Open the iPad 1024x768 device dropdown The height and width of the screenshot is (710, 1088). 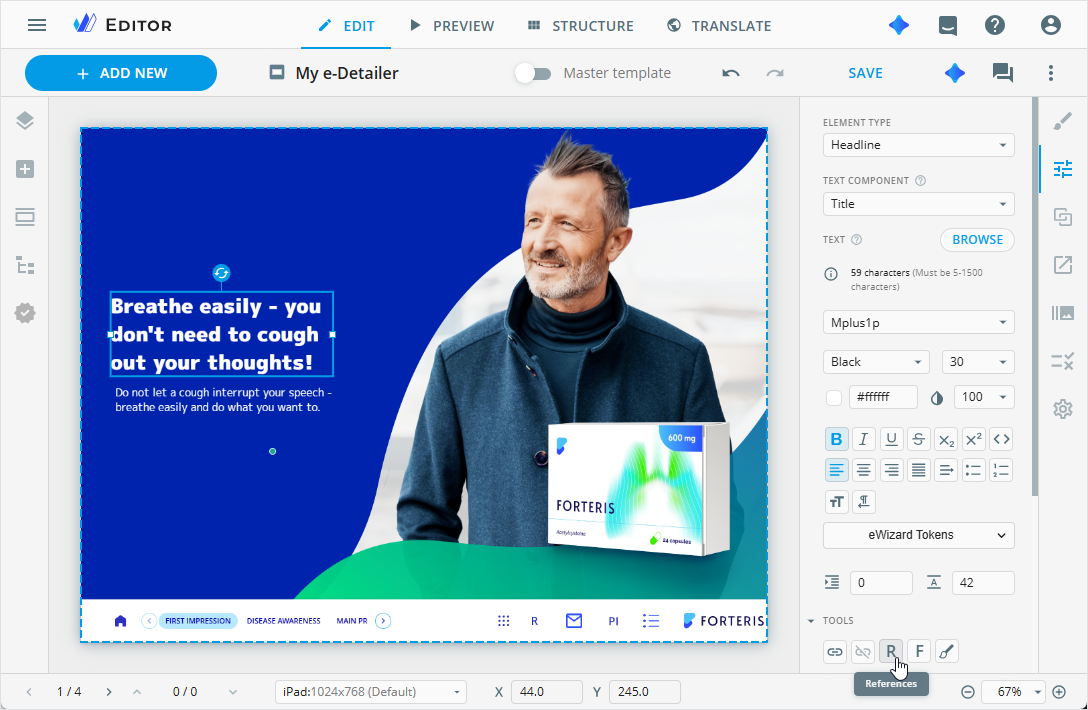(x=371, y=692)
